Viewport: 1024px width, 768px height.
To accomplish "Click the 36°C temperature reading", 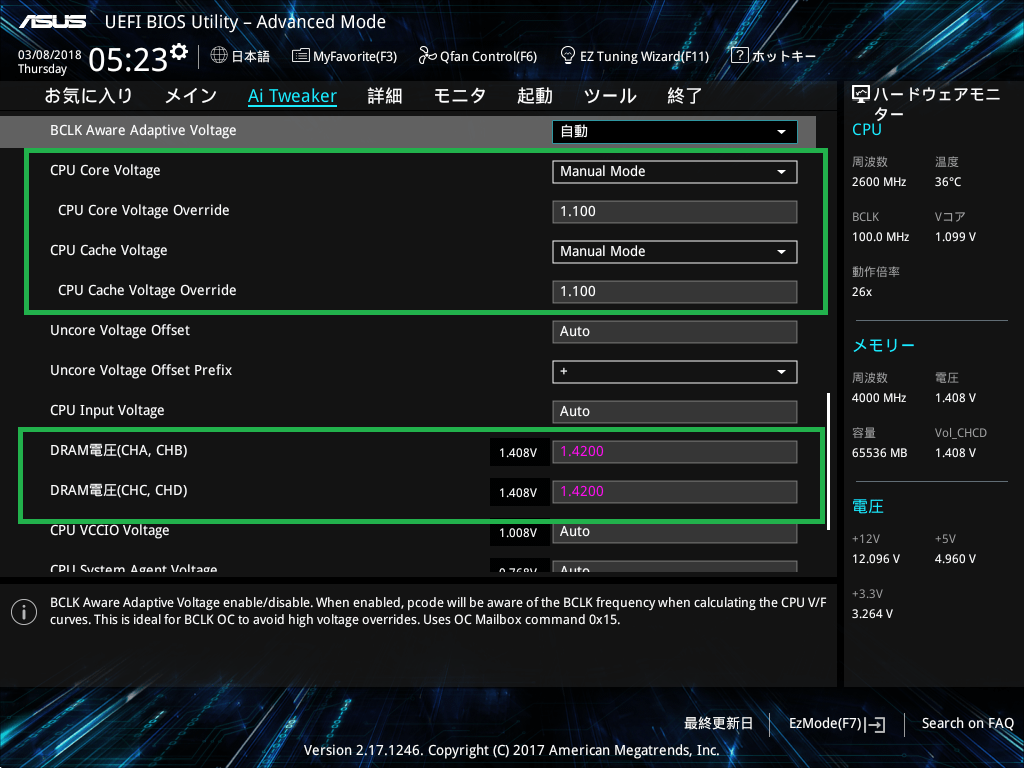I will coord(948,182).
